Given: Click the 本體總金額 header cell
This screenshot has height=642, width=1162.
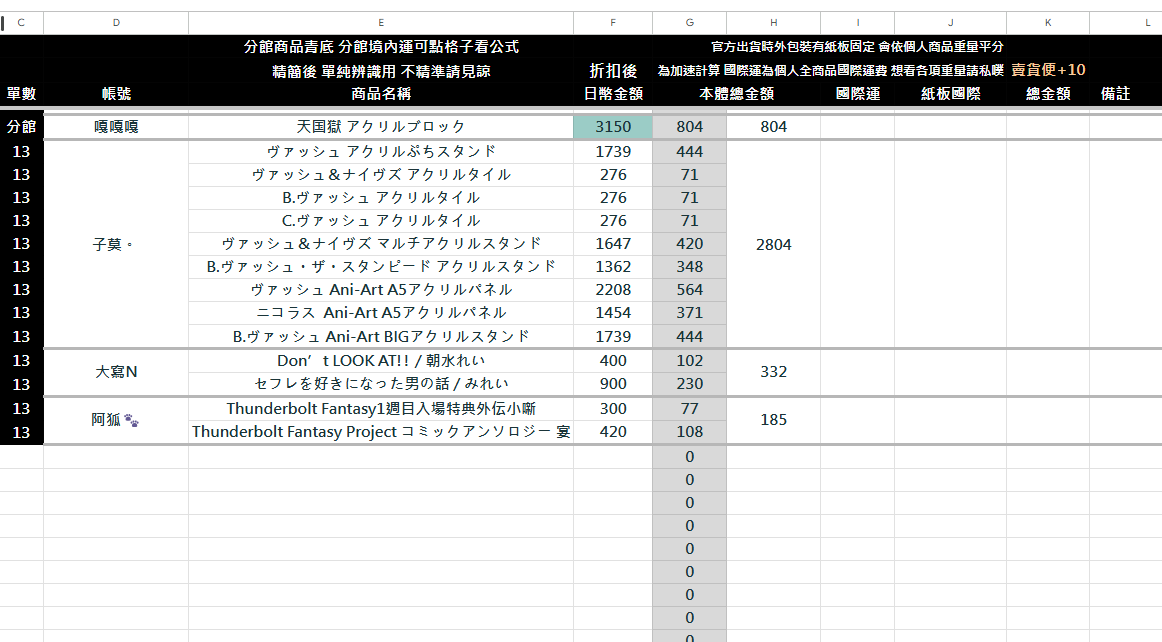Looking at the screenshot, I should 737,93.
